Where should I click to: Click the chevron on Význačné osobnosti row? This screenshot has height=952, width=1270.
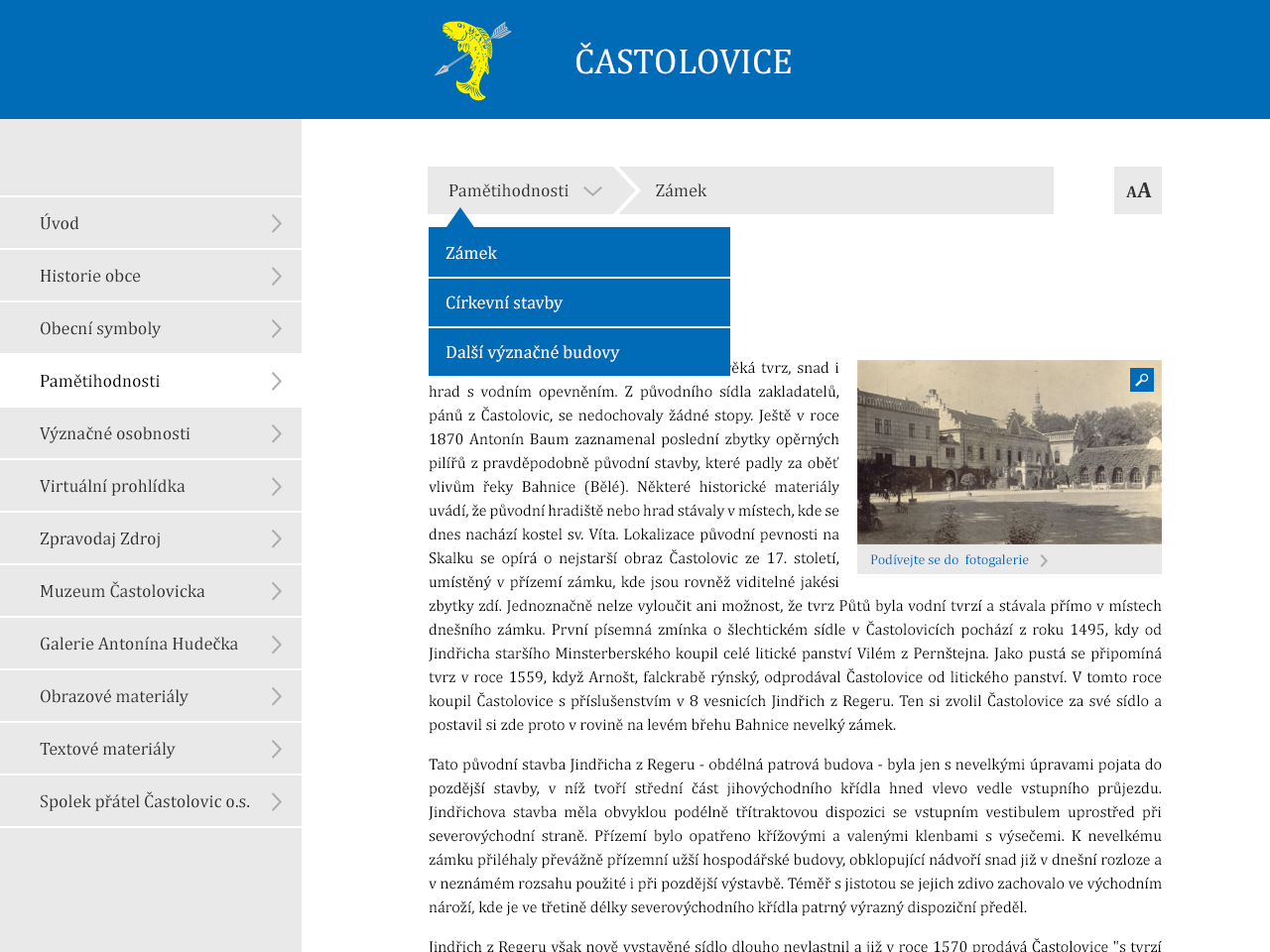tap(277, 434)
